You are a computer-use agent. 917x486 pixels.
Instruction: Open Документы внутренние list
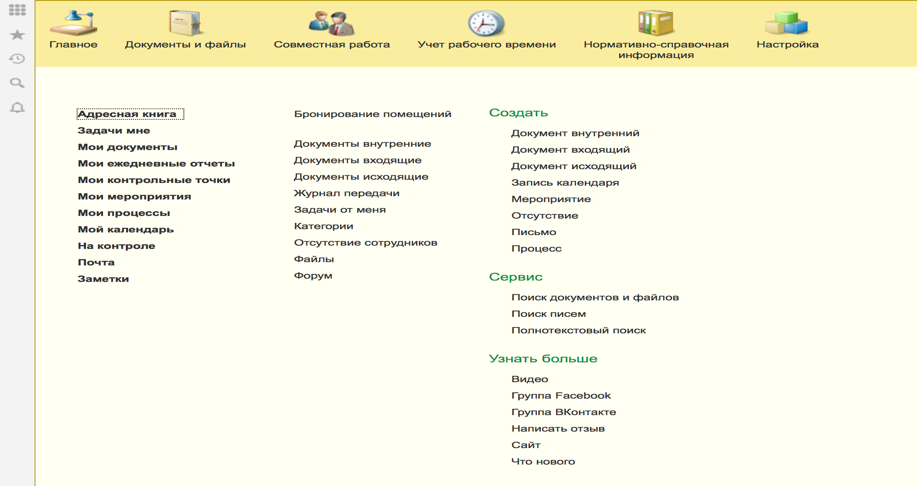click(x=363, y=144)
